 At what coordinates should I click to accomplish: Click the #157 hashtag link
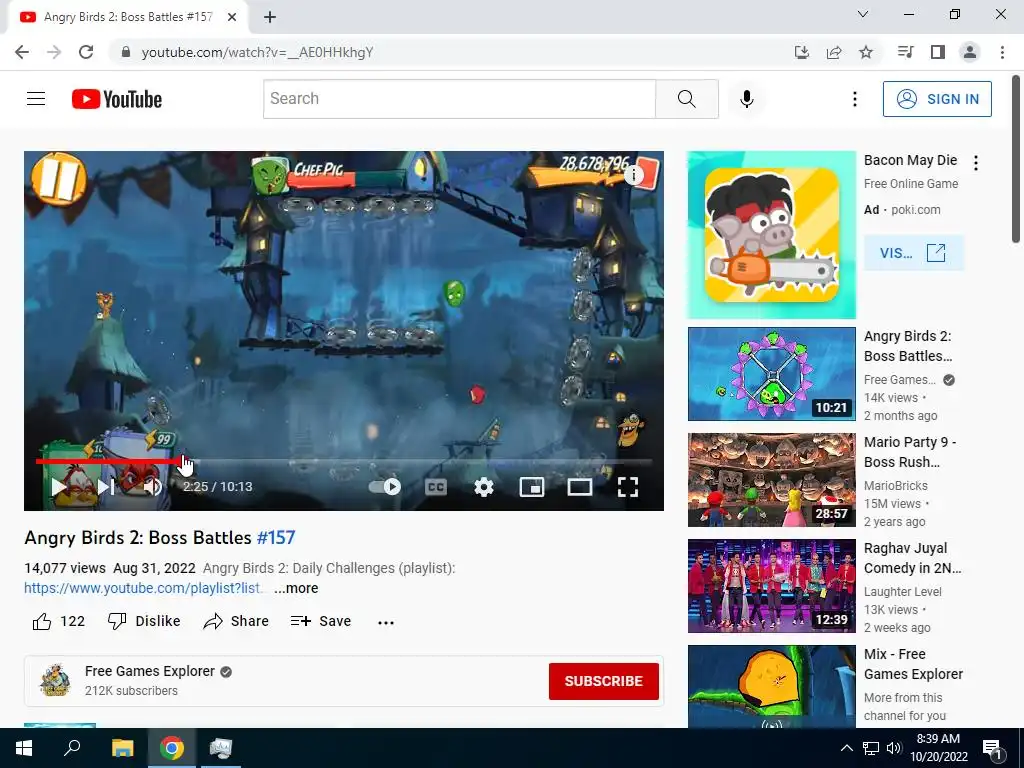click(276, 537)
